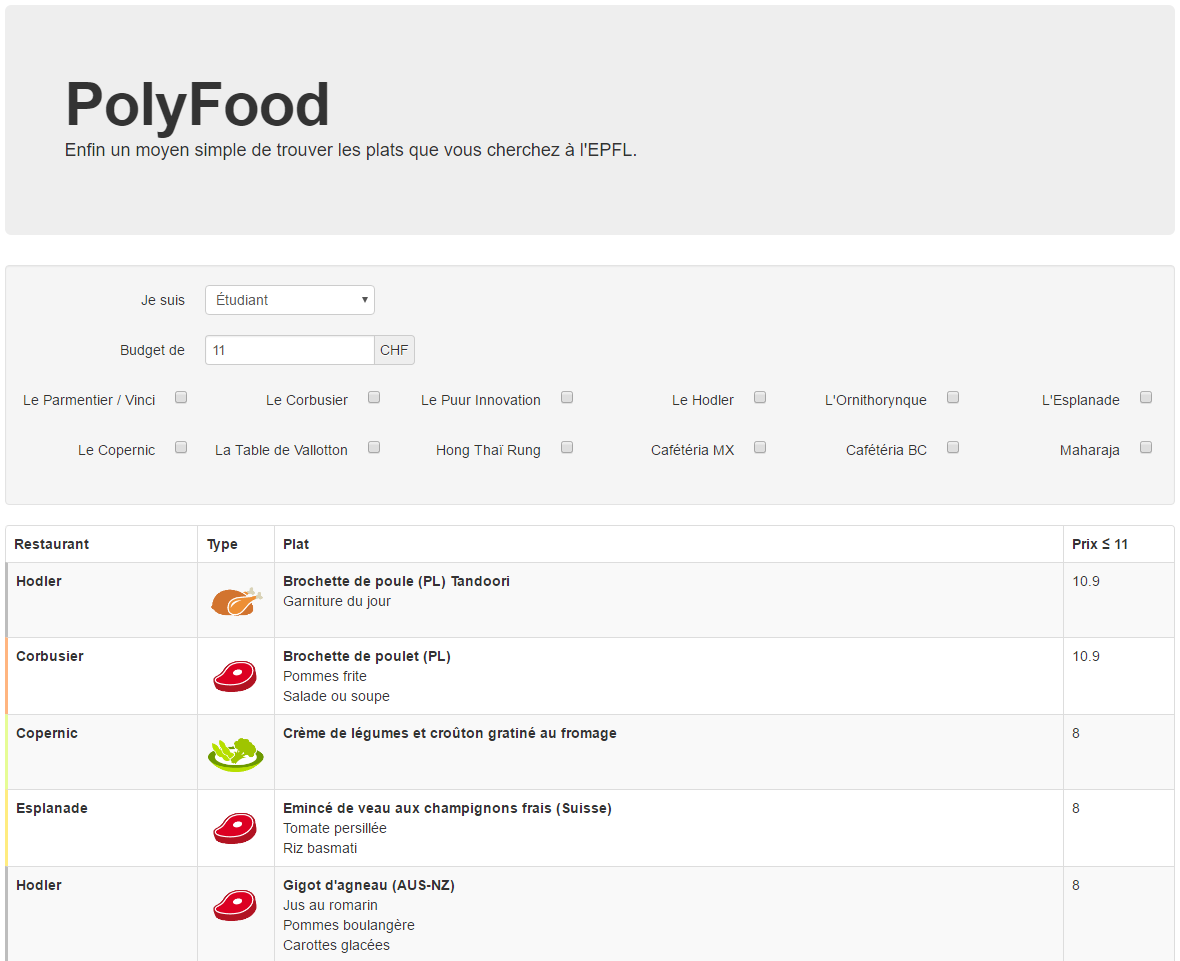Click the price 8 for Gigot d'agneau
This screenshot has width=1180, height=961.
point(1076,885)
